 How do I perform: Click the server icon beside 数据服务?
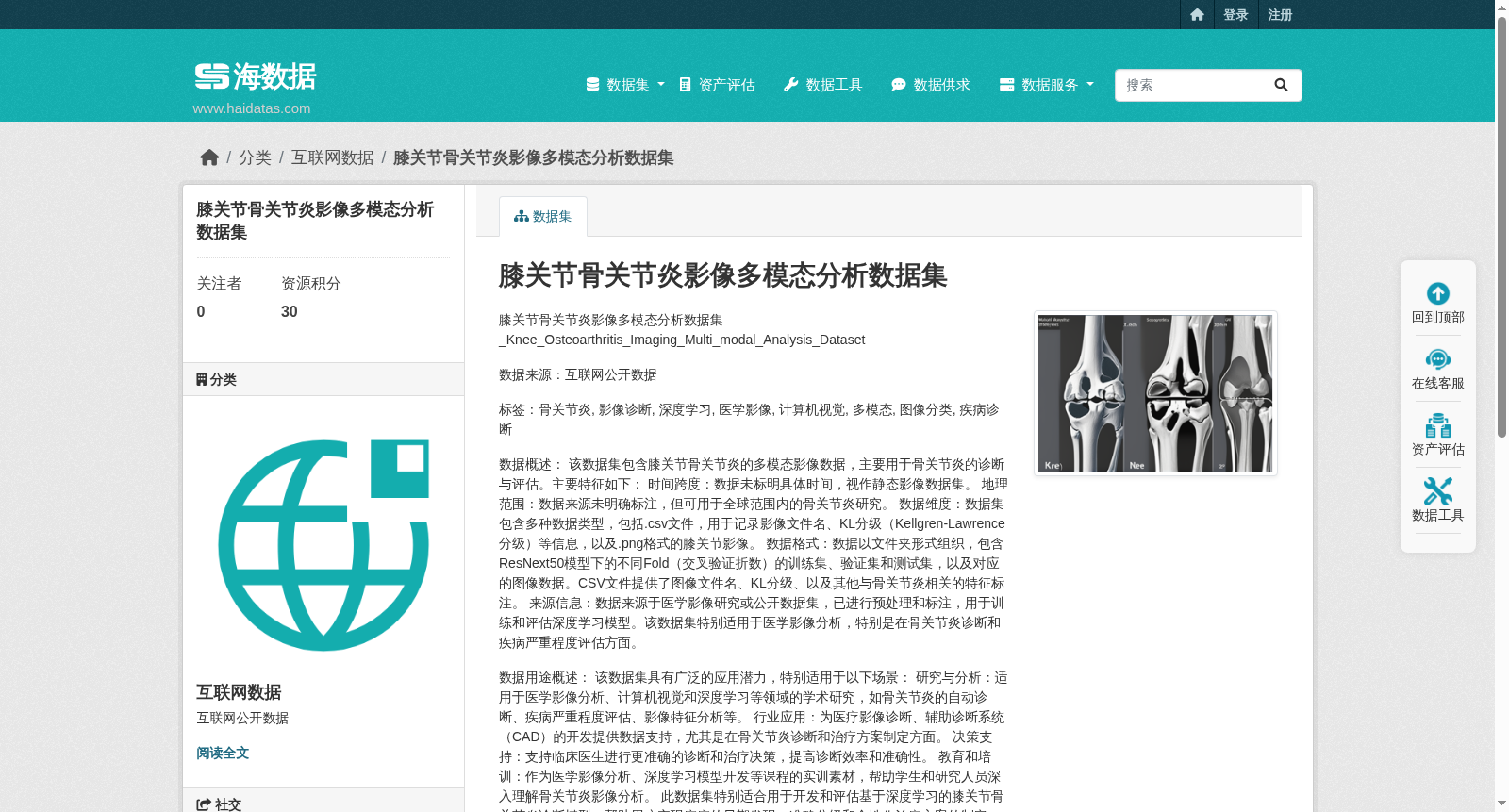1007,85
